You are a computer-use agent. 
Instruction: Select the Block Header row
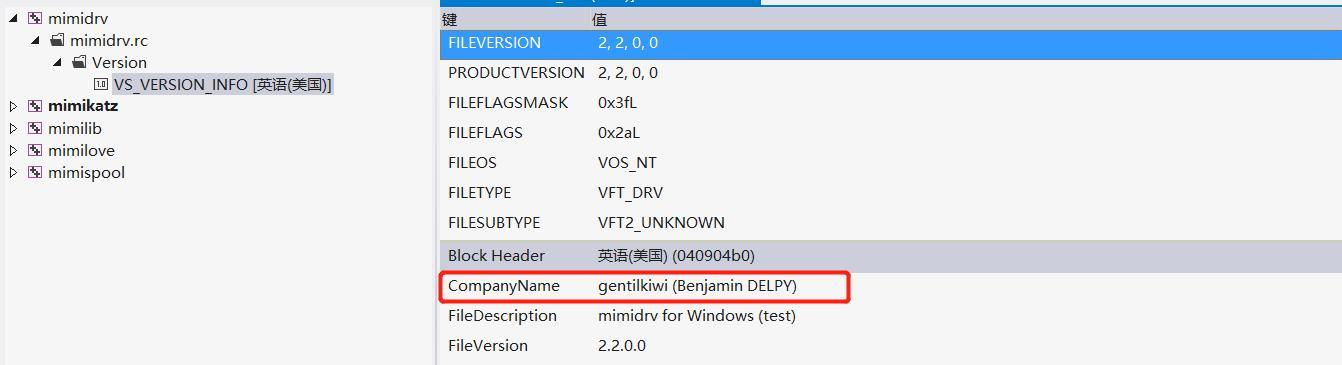pyautogui.click(x=891, y=256)
